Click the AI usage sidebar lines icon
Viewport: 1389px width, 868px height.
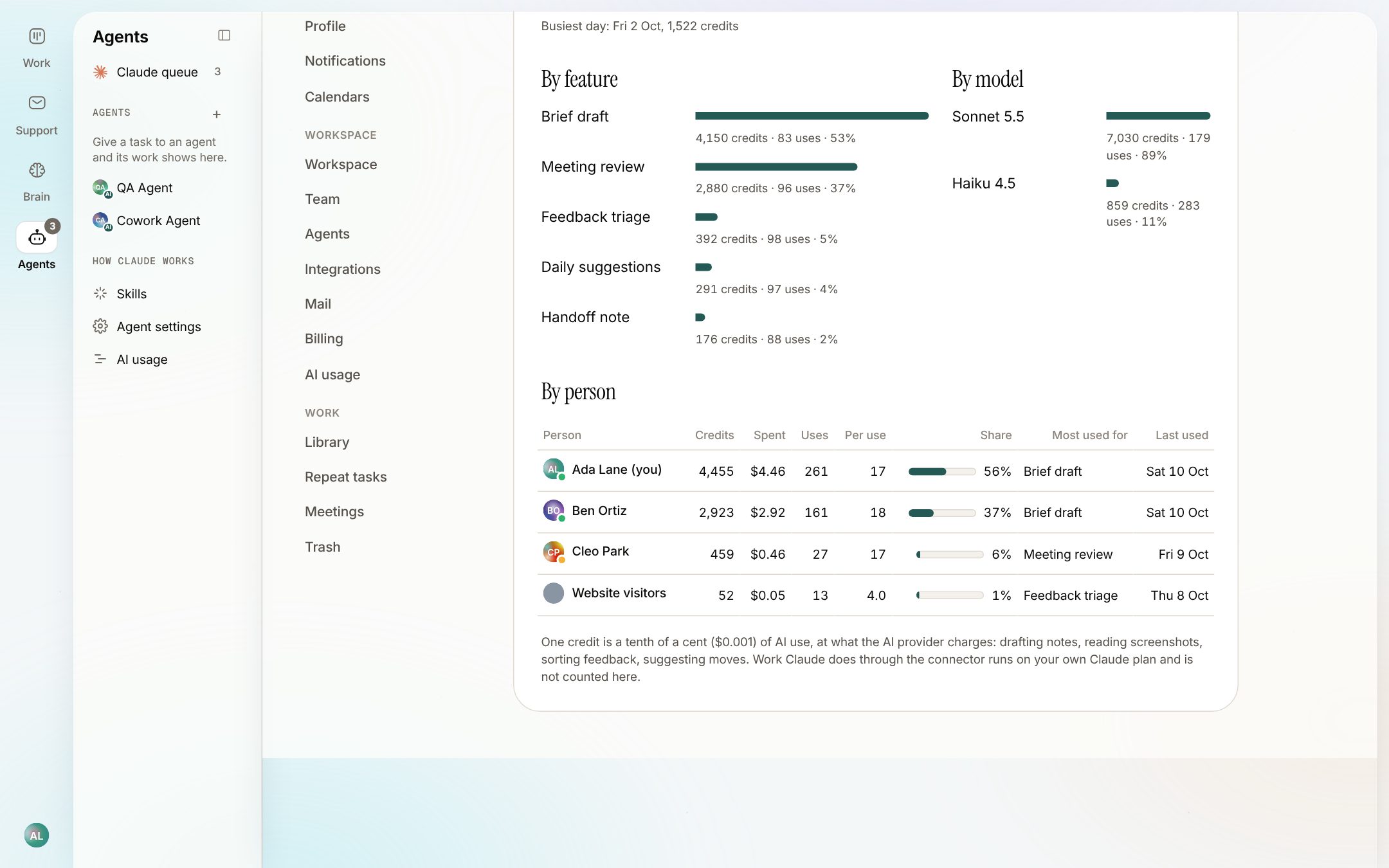click(100, 359)
